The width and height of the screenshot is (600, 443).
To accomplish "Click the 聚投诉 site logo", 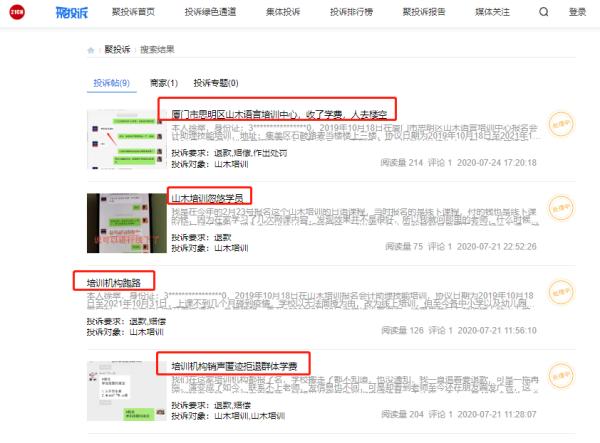I will 66,12.
